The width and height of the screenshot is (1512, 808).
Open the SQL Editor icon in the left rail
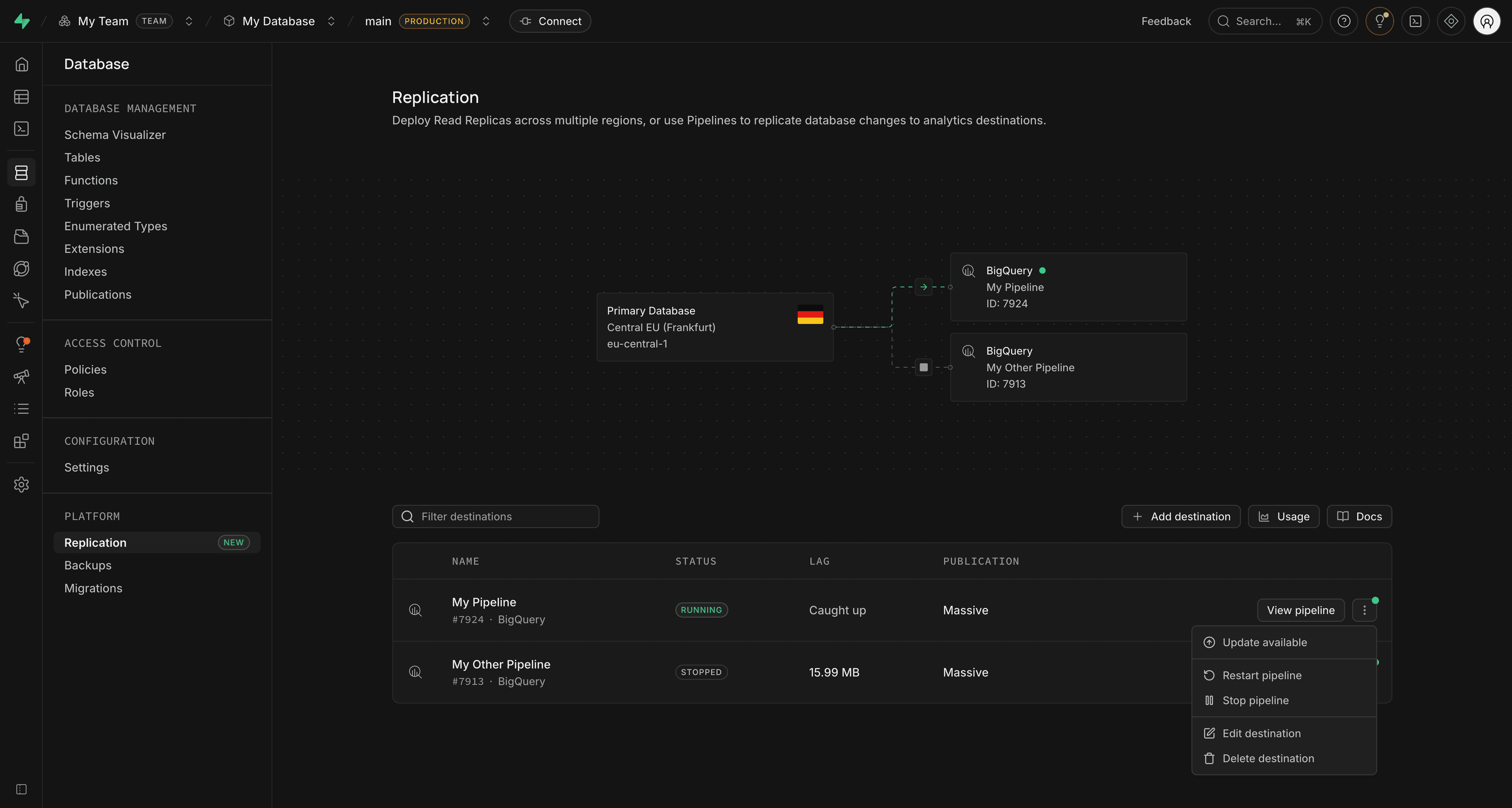coord(22,129)
